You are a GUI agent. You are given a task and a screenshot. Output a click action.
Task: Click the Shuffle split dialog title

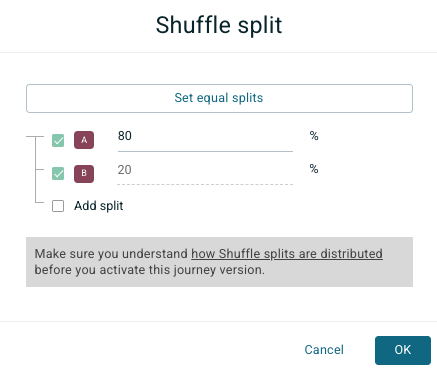click(x=219, y=26)
